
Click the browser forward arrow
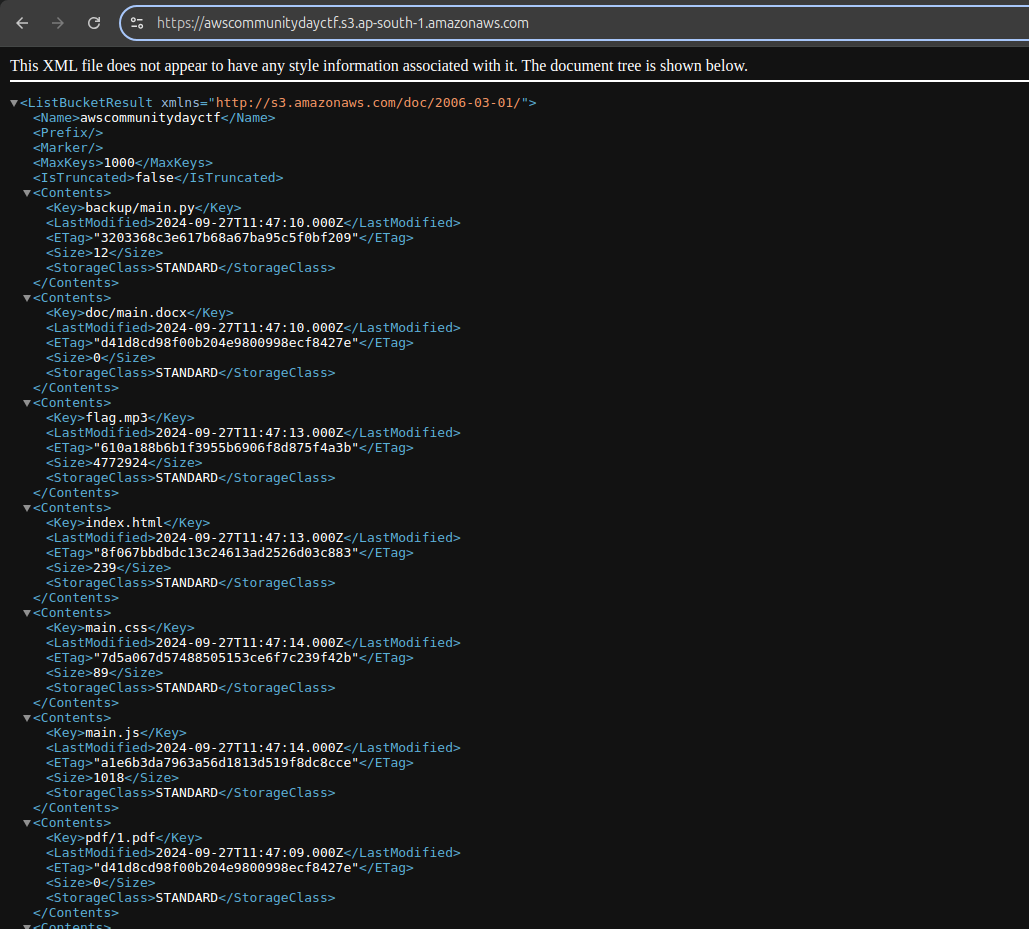pyautogui.click(x=58, y=23)
